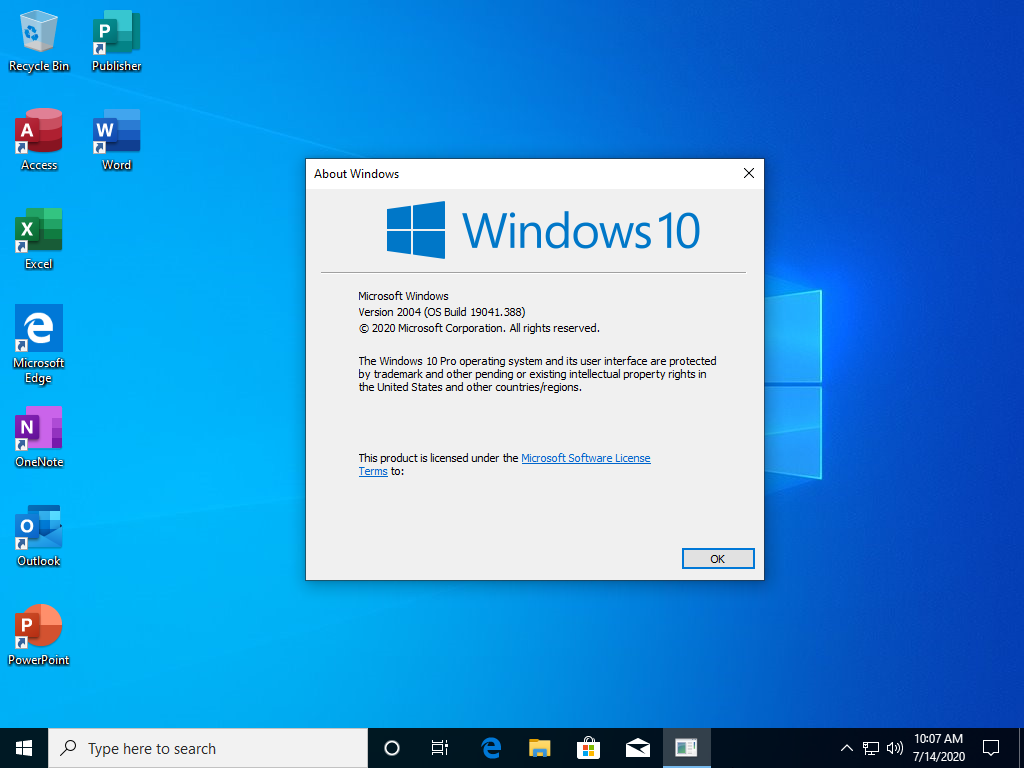Viewport: 1024px width, 768px height.
Task: Launch Edge from the taskbar
Action: point(490,748)
